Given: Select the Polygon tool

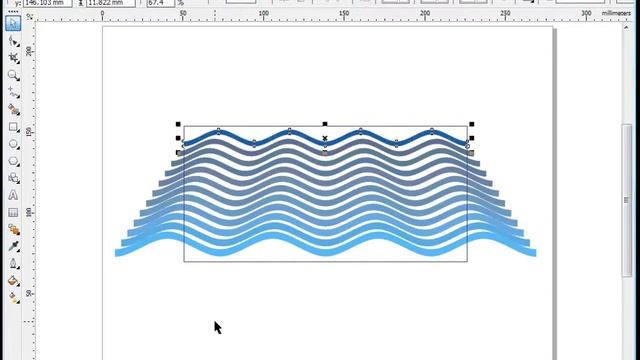Looking at the screenshot, I should click(x=13, y=161).
